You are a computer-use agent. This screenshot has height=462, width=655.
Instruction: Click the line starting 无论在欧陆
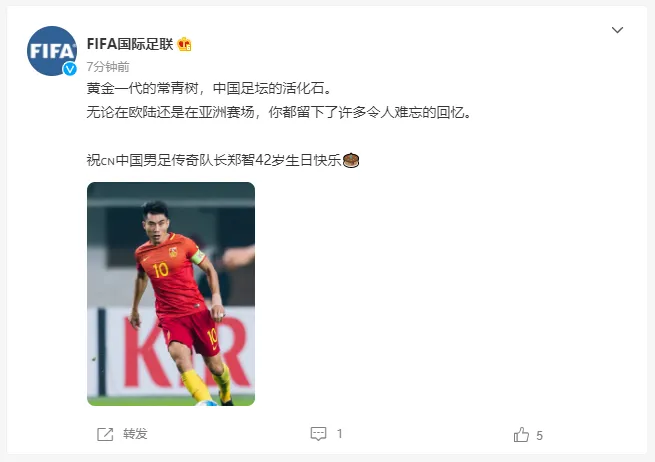[279, 112]
